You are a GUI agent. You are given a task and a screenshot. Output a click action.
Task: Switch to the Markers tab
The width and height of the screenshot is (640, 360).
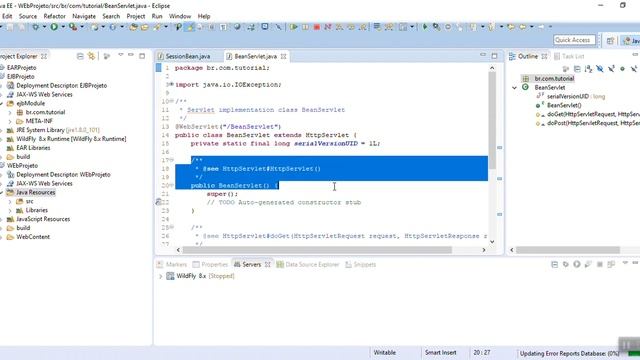tap(172, 264)
